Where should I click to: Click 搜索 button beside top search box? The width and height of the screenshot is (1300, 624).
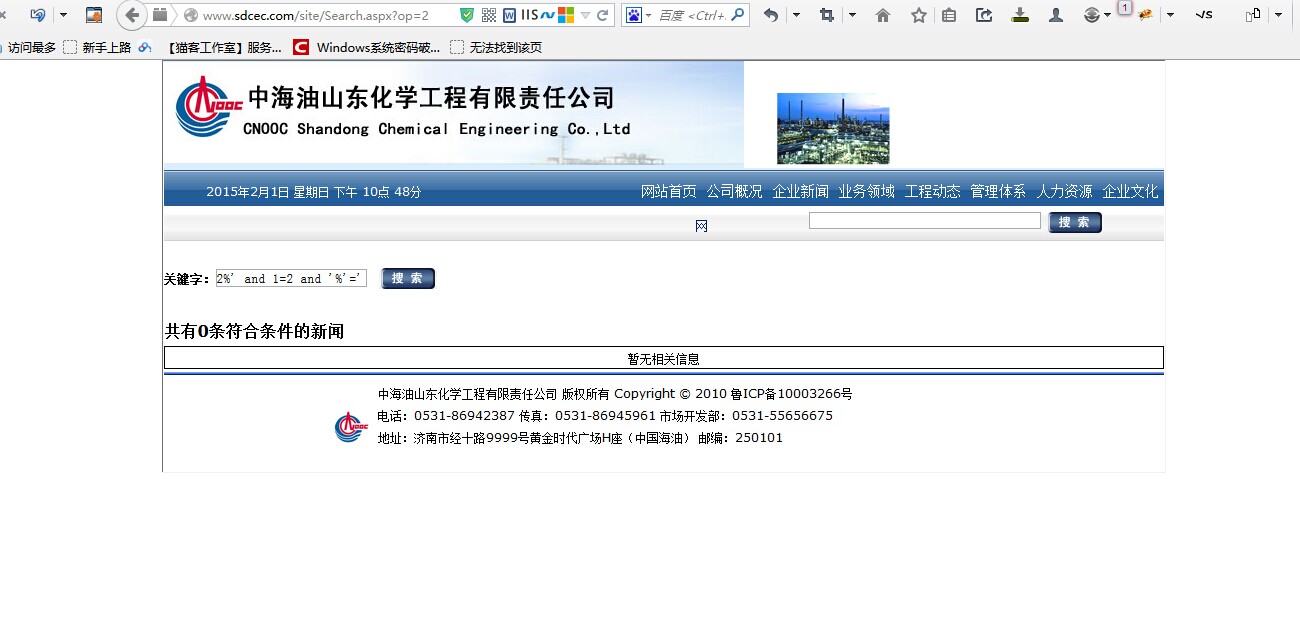(x=1075, y=222)
